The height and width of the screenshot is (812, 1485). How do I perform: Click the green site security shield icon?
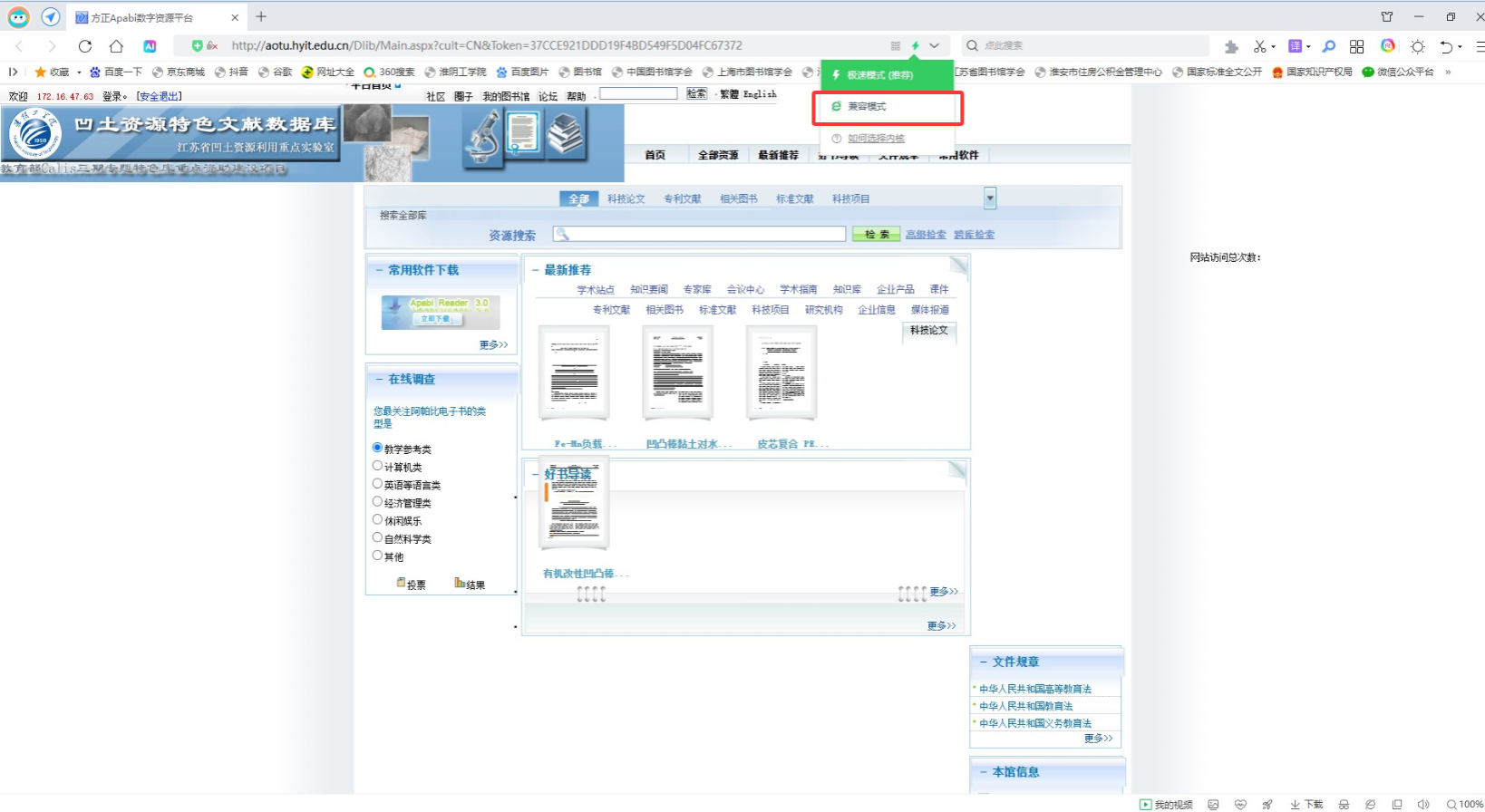click(197, 45)
